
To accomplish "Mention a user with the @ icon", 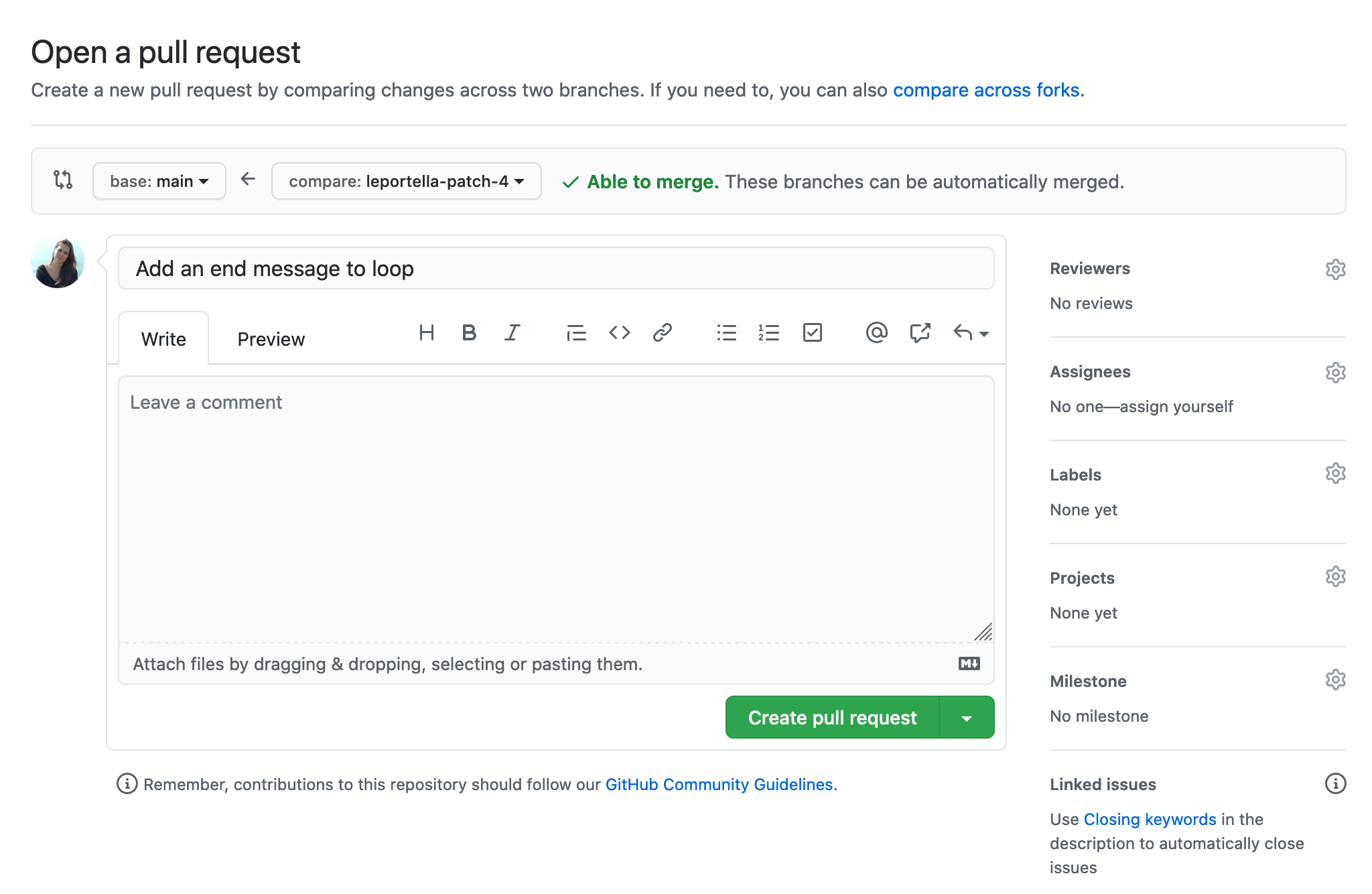I will click(x=876, y=332).
